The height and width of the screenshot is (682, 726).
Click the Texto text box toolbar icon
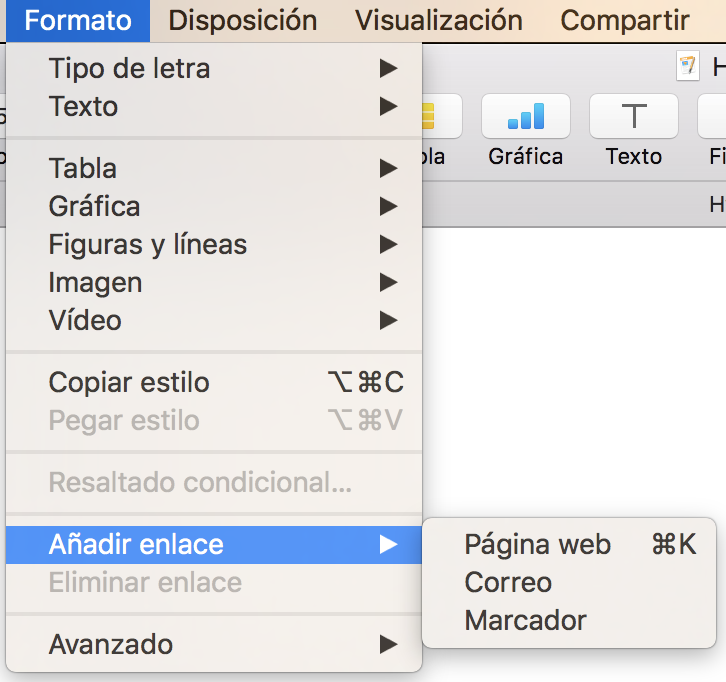[x=633, y=117]
